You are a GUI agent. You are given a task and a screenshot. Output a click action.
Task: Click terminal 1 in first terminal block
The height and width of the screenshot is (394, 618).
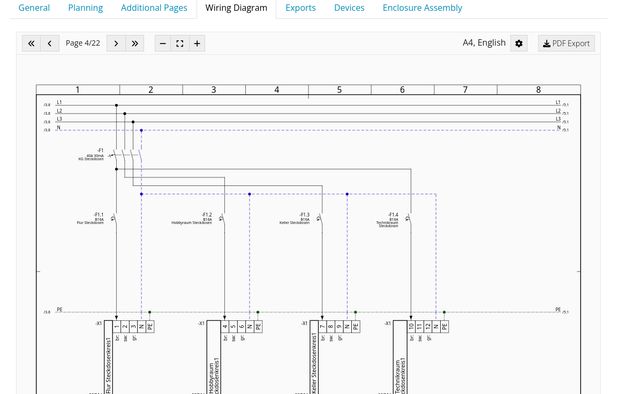click(117, 326)
